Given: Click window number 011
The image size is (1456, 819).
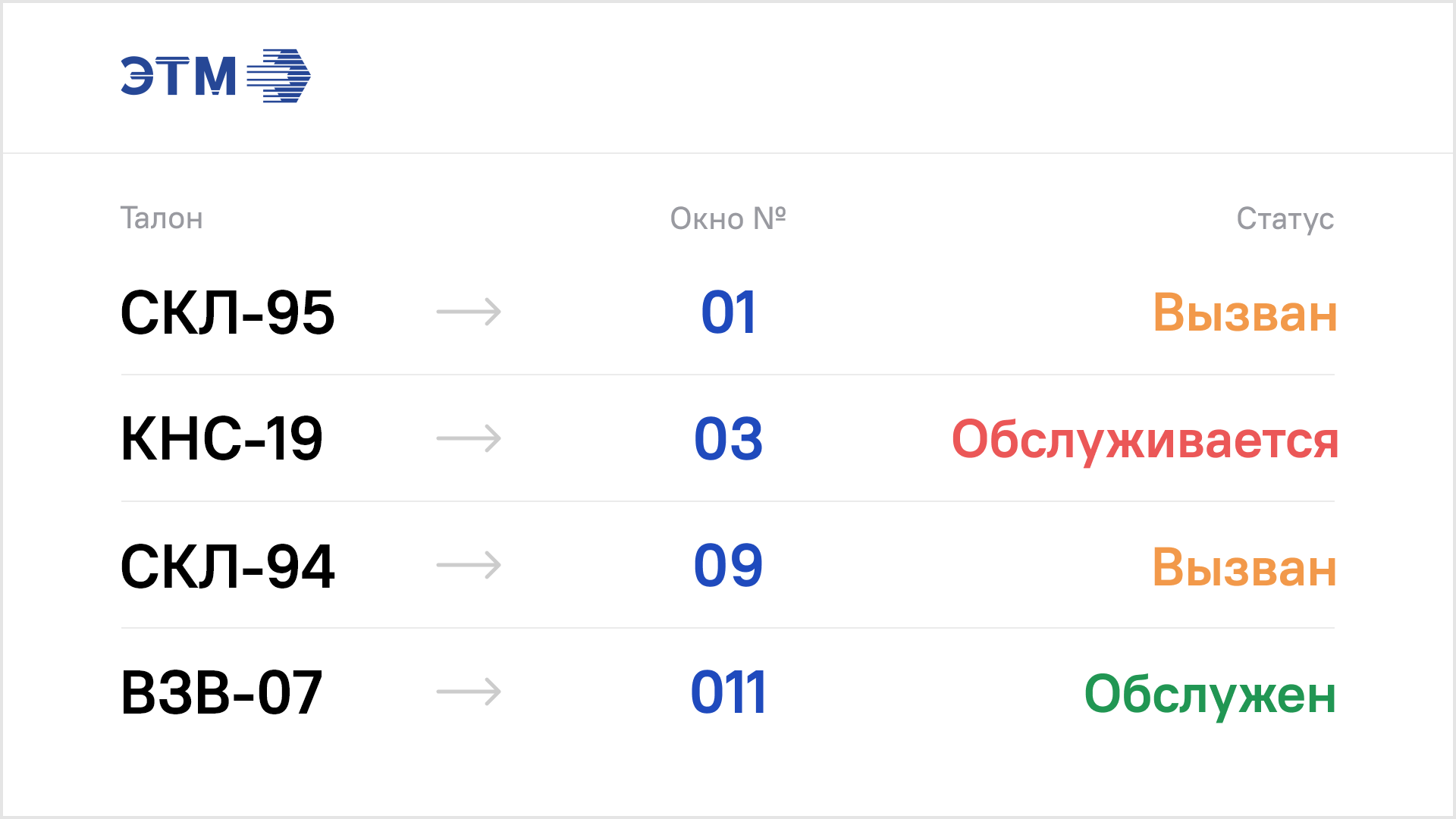Looking at the screenshot, I should tap(728, 692).
